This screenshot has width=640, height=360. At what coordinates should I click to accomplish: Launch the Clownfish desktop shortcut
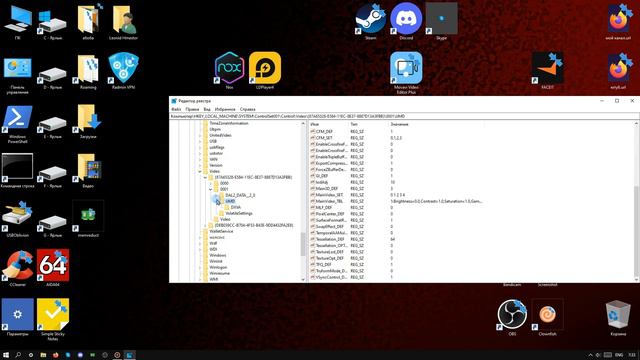(547, 315)
